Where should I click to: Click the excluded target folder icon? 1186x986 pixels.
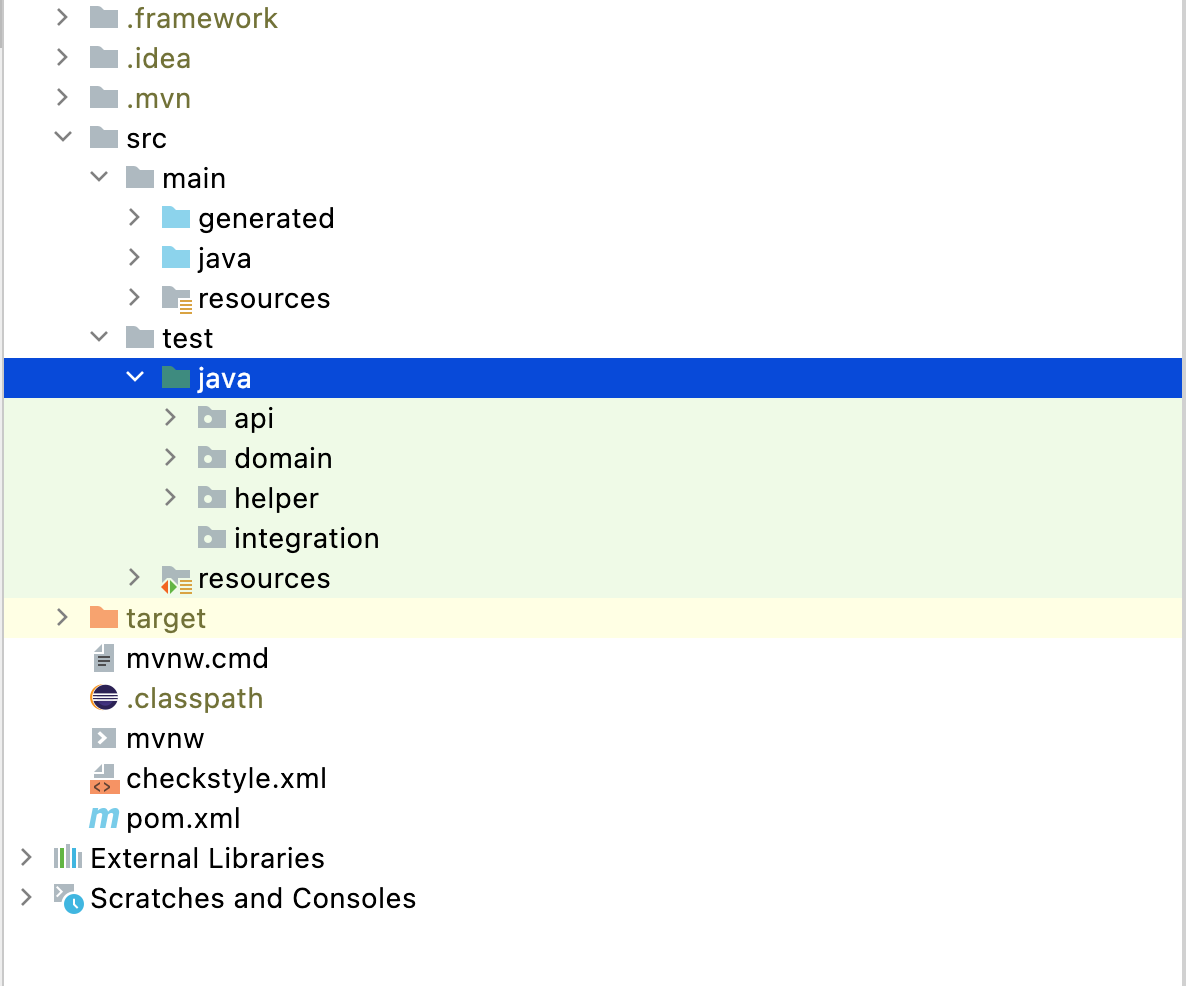[x=103, y=618]
